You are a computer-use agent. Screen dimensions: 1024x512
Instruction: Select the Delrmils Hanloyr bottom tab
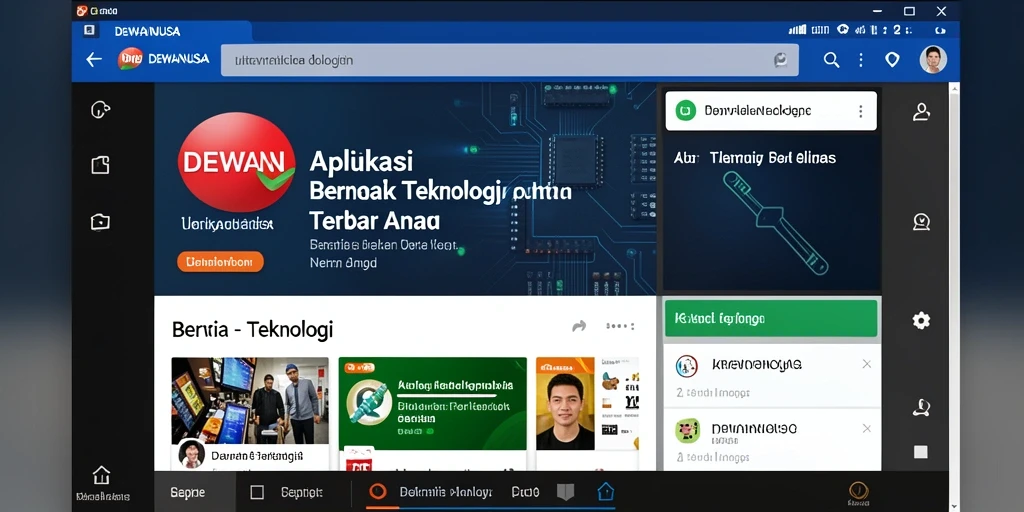tap(445, 492)
